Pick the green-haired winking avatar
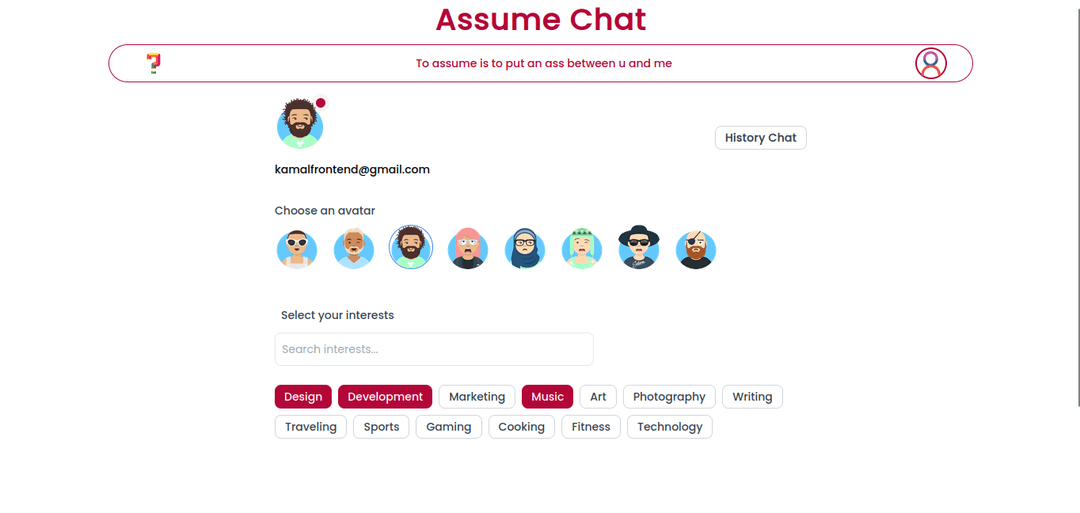Viewport: 1080px width, 513px height. [582, 248]
